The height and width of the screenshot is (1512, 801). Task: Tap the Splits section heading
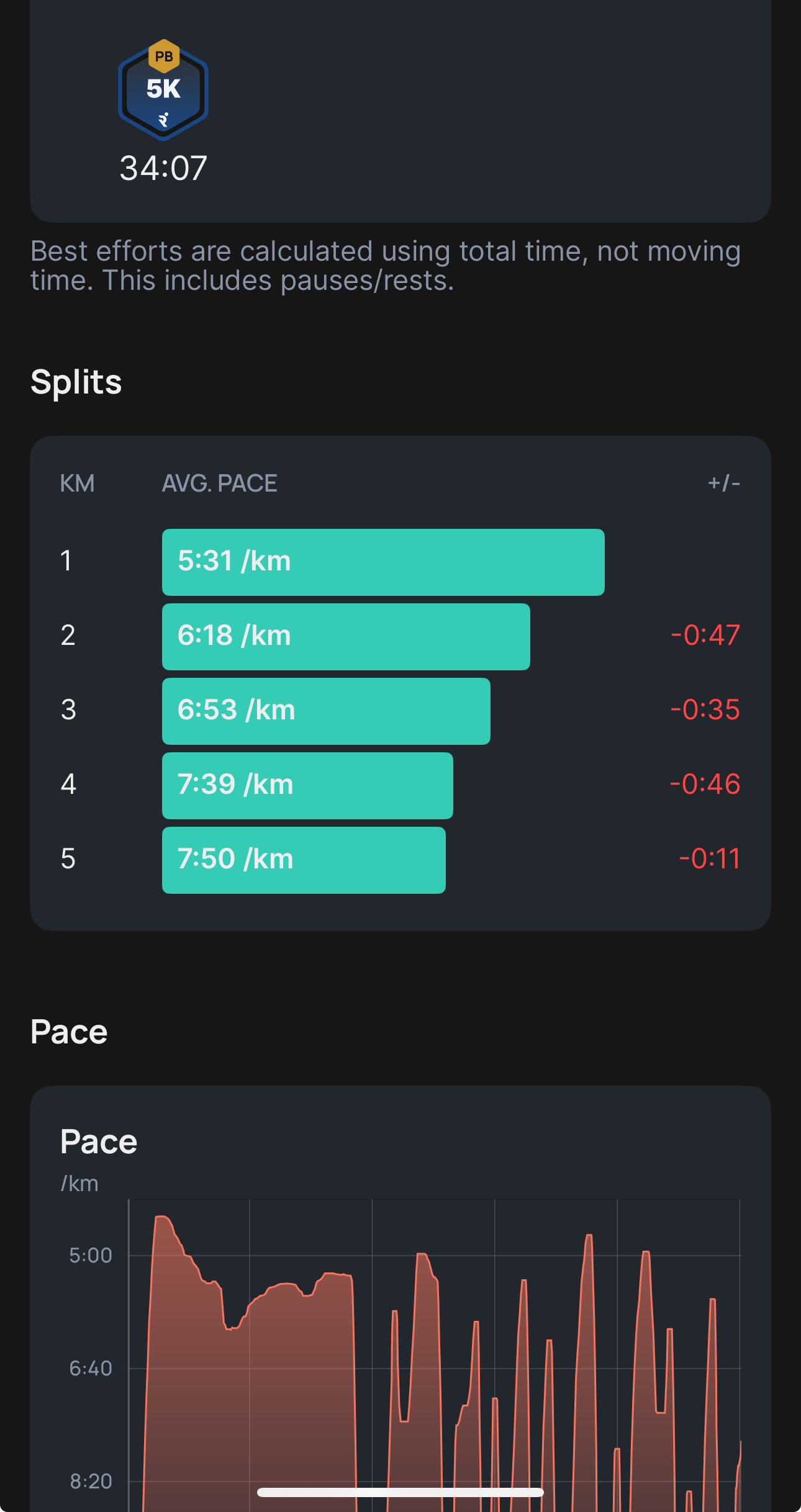point(76,382)
